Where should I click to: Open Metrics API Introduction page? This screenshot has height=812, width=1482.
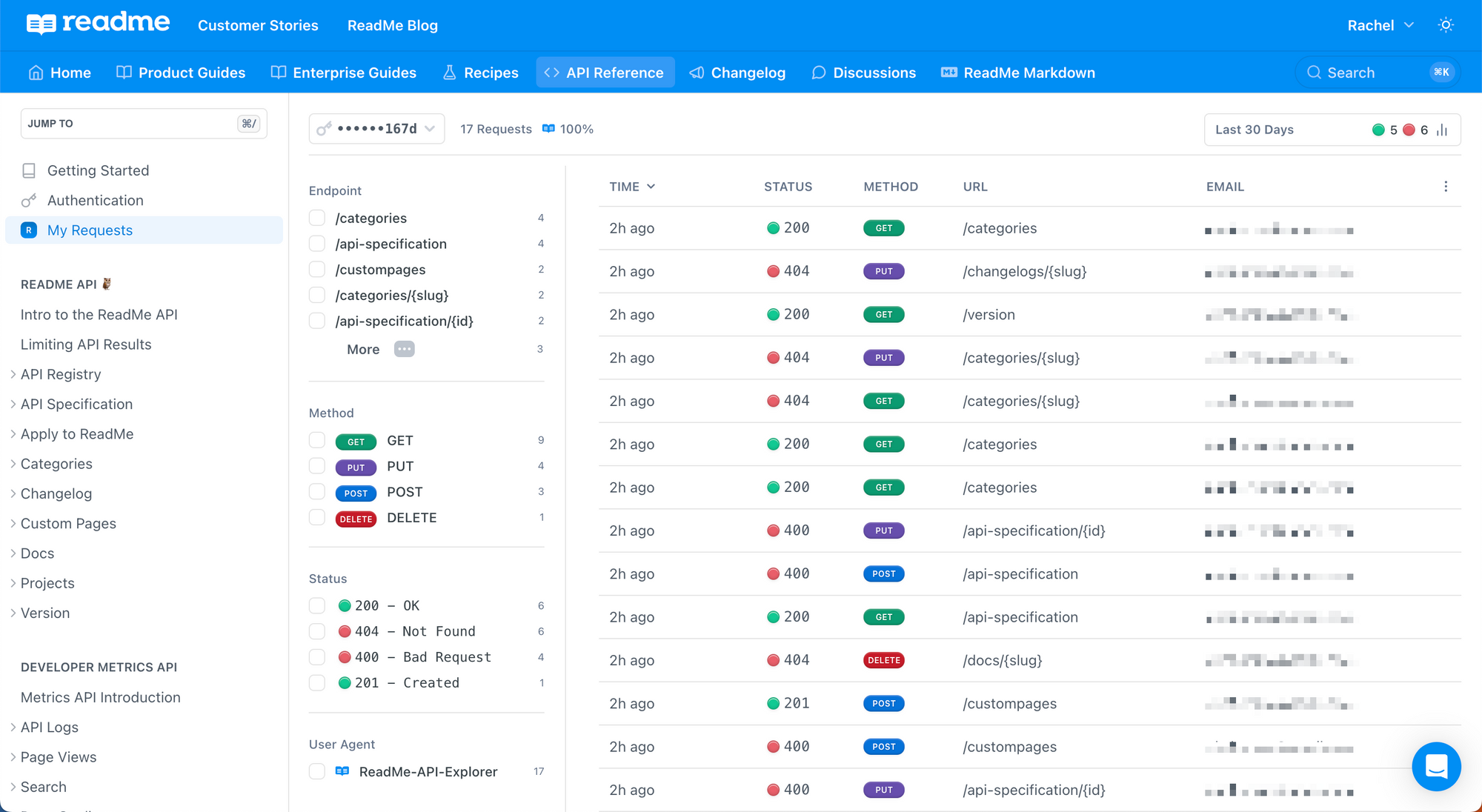tap(99, 697)
